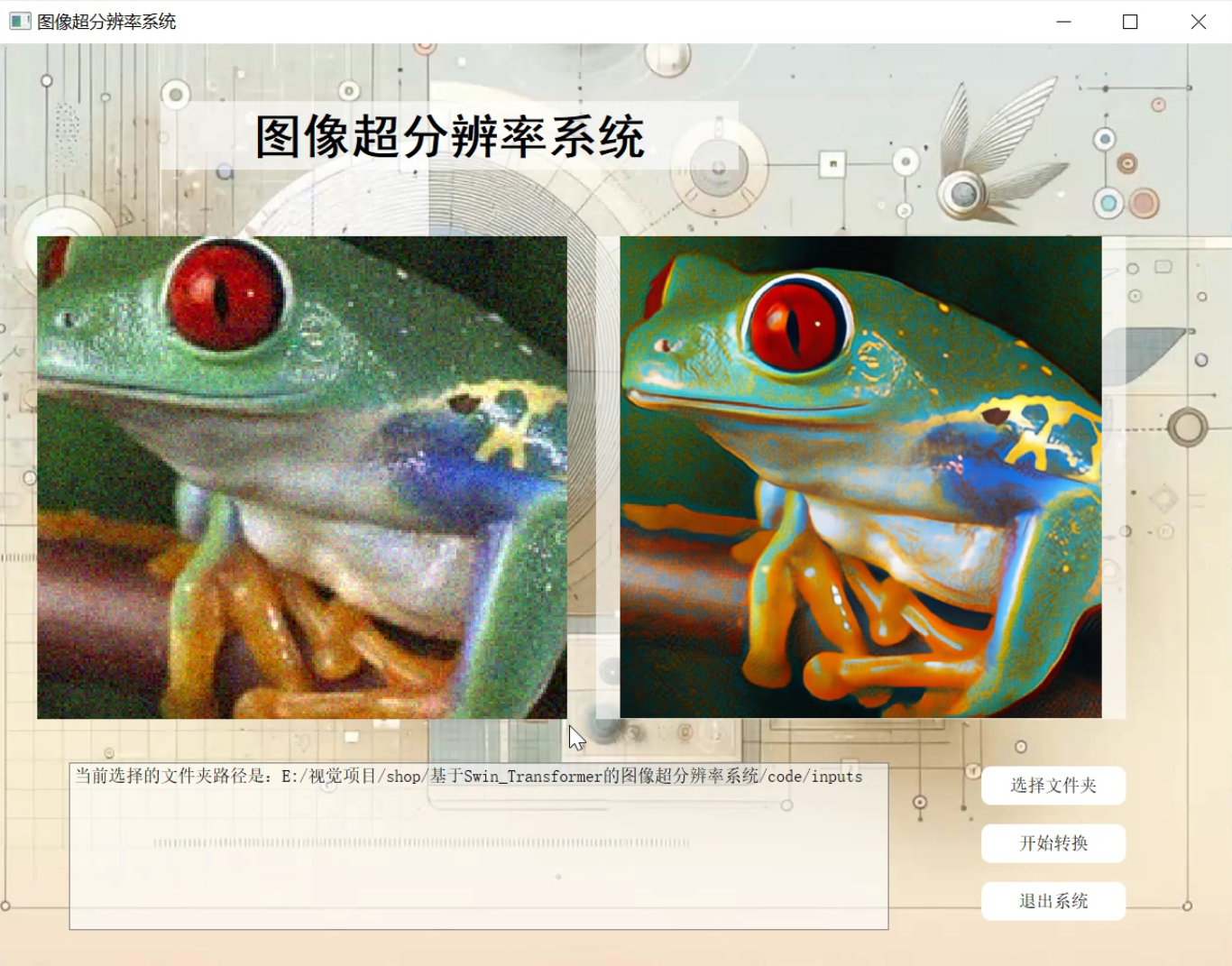Click the app icon in the title bar
1232x966 pixels.
tap(20, 22)
